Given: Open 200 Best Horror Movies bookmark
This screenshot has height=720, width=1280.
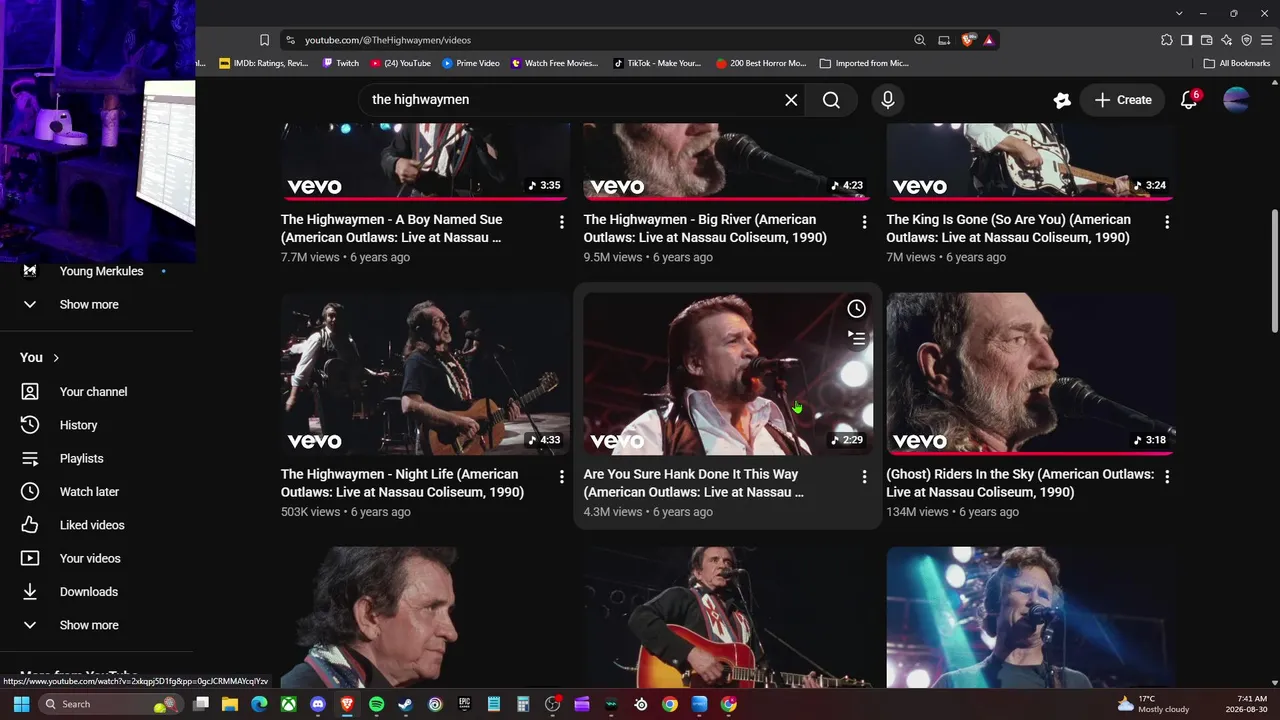Looking at the screenshot, I should tap(761, 63).
